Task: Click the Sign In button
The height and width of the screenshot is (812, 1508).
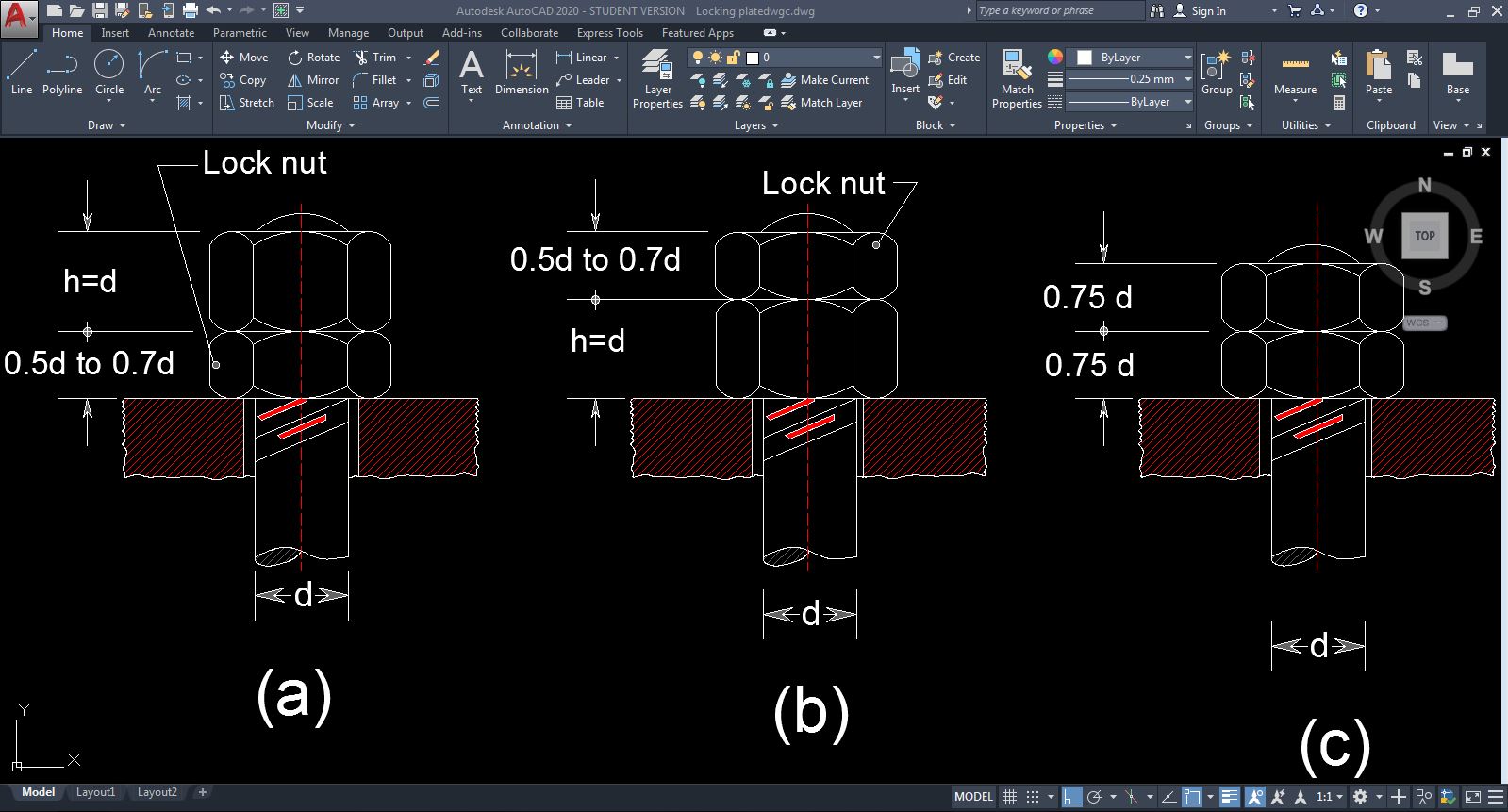Action: coord(1200,11)
